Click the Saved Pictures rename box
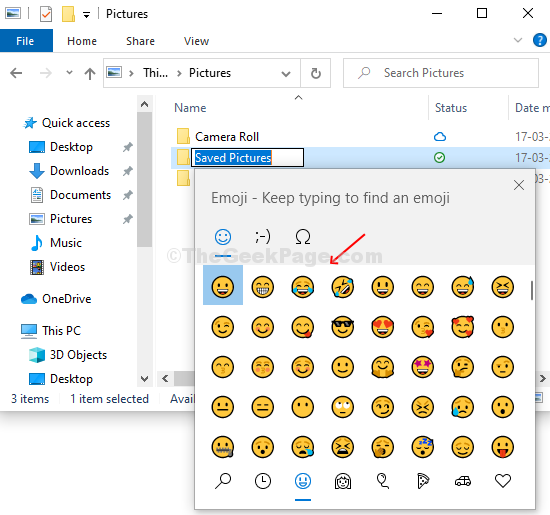 click(x=247, y=158)
